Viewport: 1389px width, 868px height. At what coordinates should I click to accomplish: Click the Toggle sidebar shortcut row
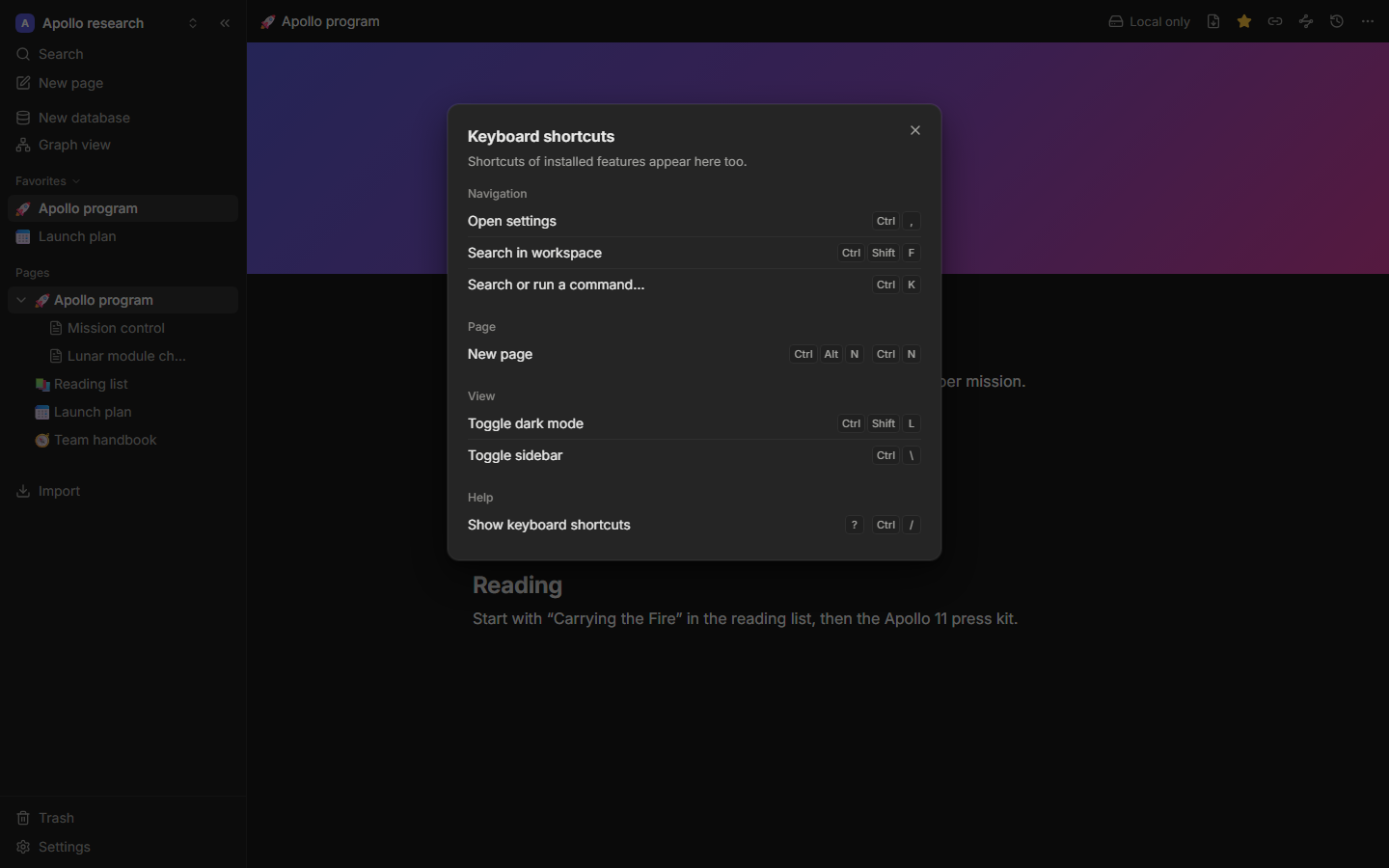click(694, 455)
